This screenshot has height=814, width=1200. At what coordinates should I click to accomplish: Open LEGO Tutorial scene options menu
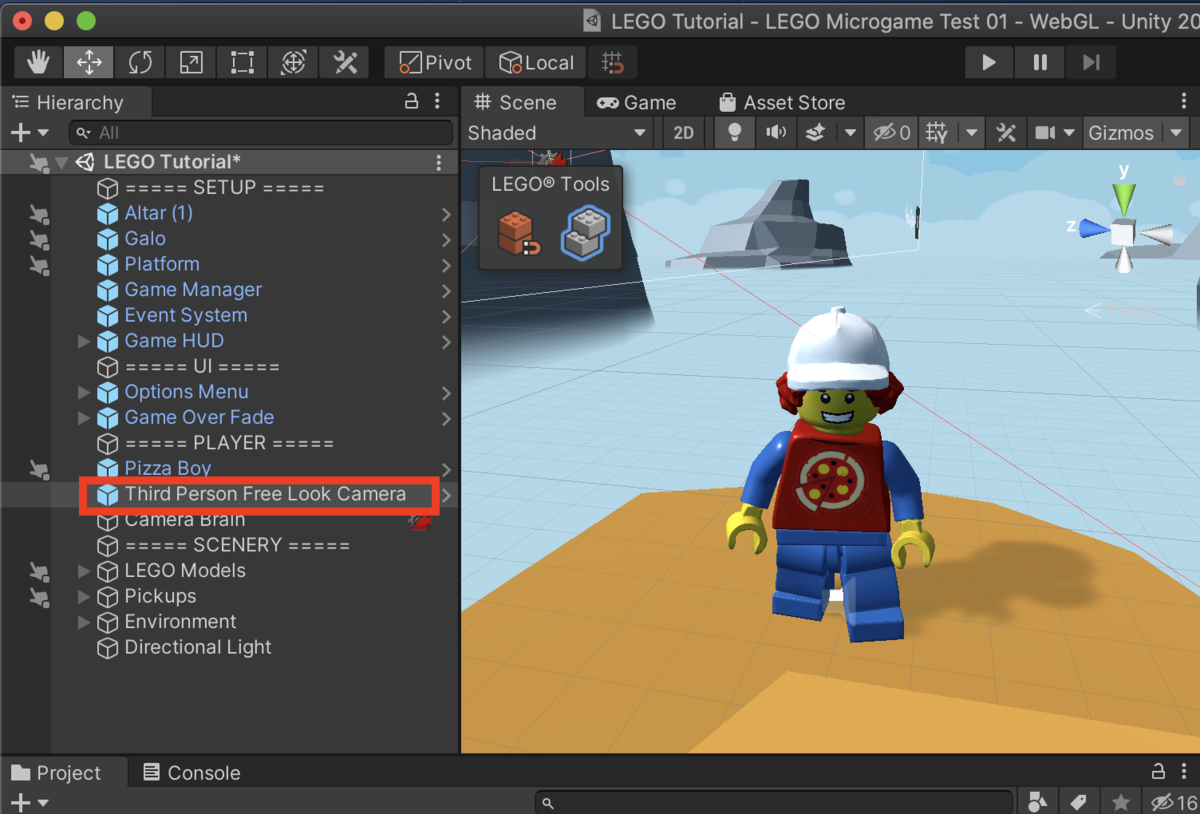[439, 162]
